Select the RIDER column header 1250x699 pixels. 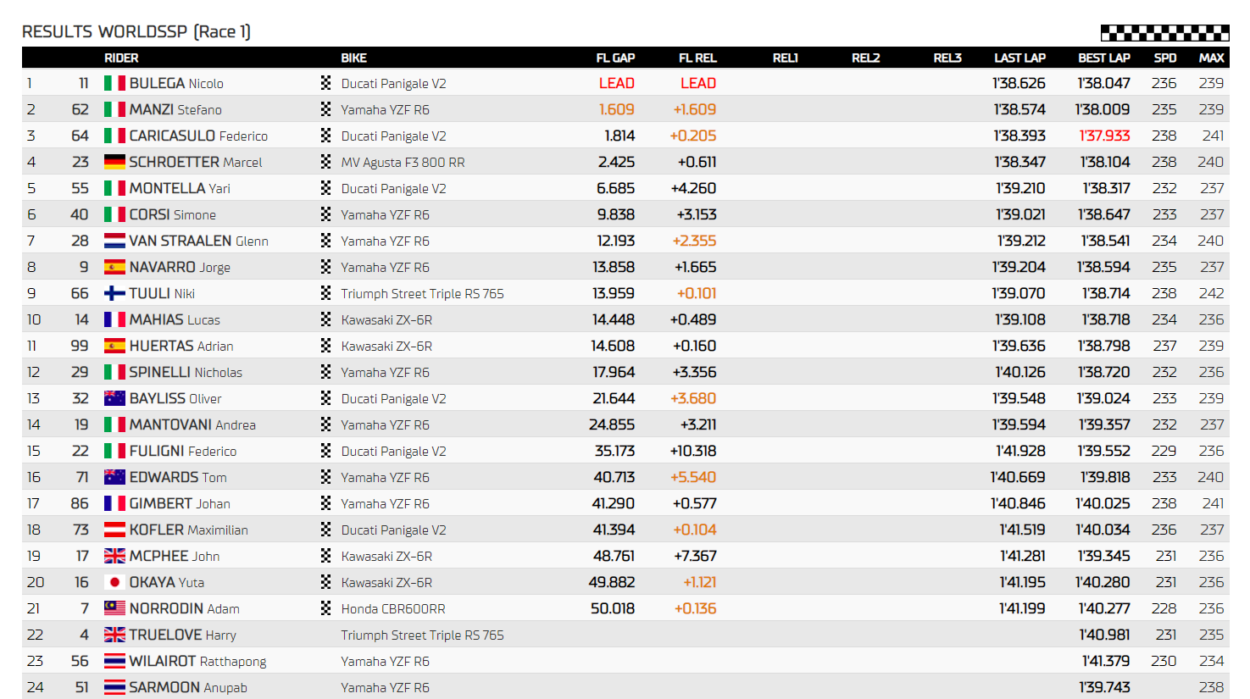tap(121, 58)
